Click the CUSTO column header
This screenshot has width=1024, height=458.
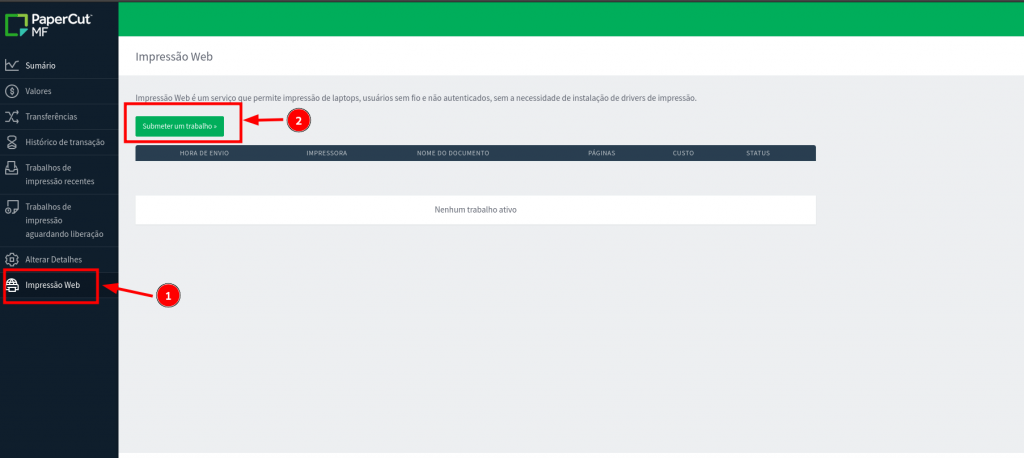(x=683, y=153)
